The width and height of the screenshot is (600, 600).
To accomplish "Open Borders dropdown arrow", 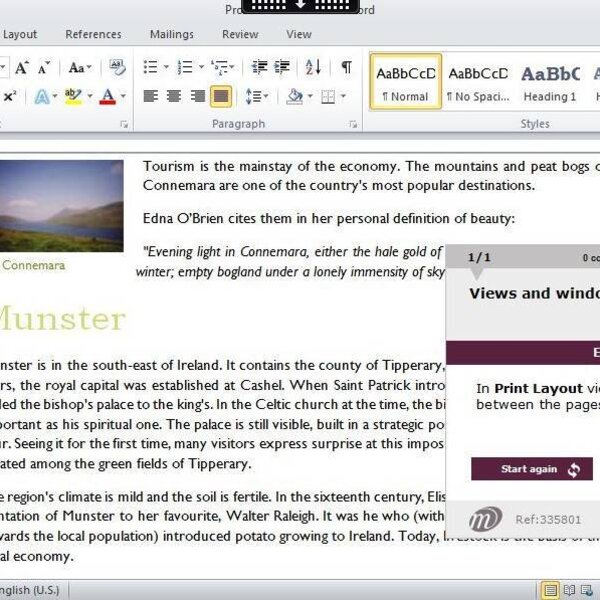I will click(343, 96).
